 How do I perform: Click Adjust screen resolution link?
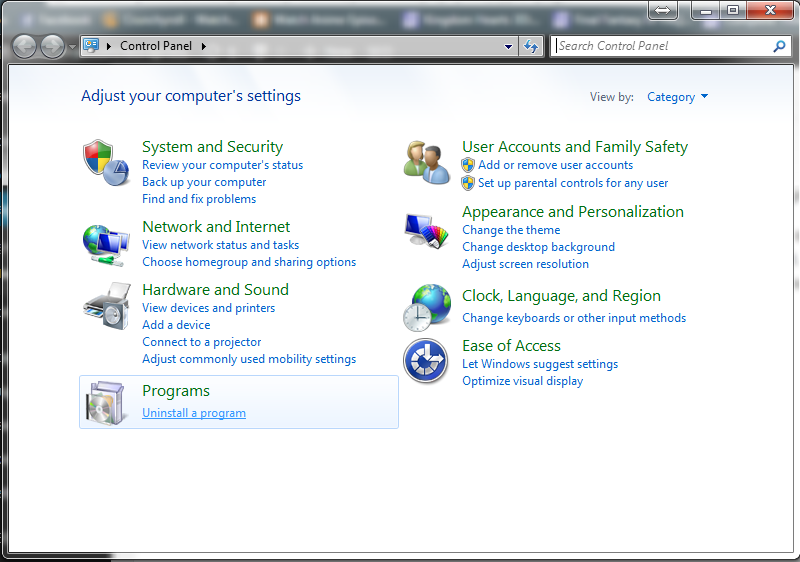coord(525,264)
